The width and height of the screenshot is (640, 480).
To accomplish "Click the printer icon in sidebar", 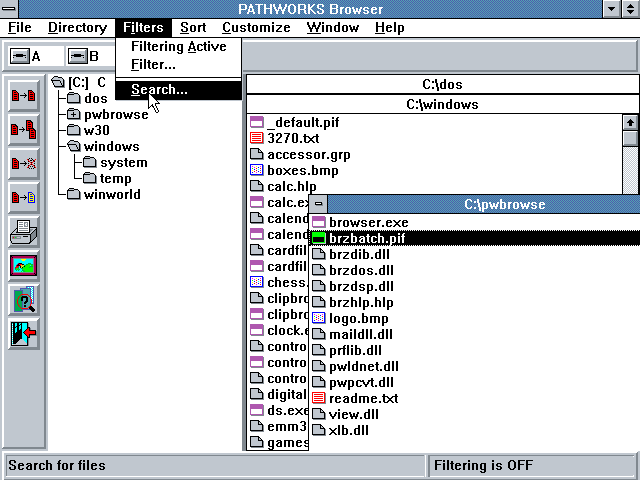I will tap(24, 232).
